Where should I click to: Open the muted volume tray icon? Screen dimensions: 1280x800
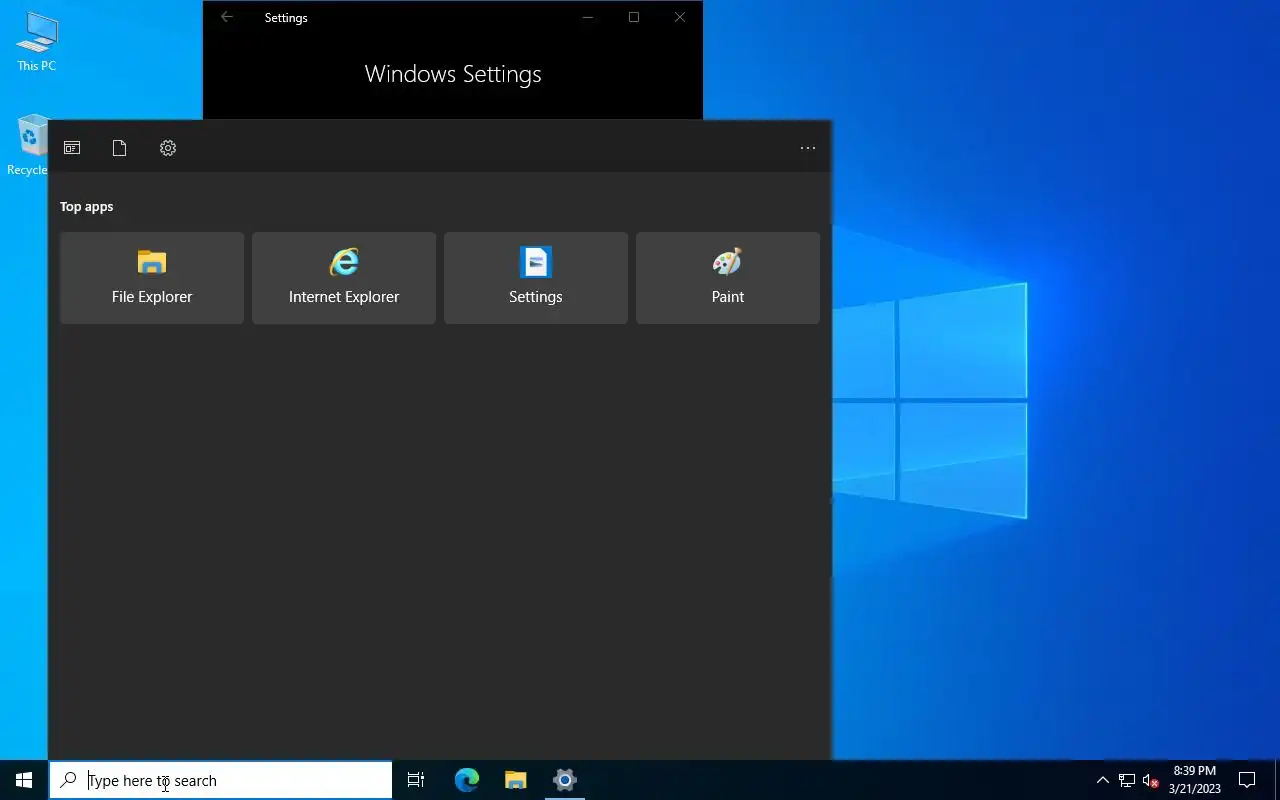click(x=1150, y=780)
